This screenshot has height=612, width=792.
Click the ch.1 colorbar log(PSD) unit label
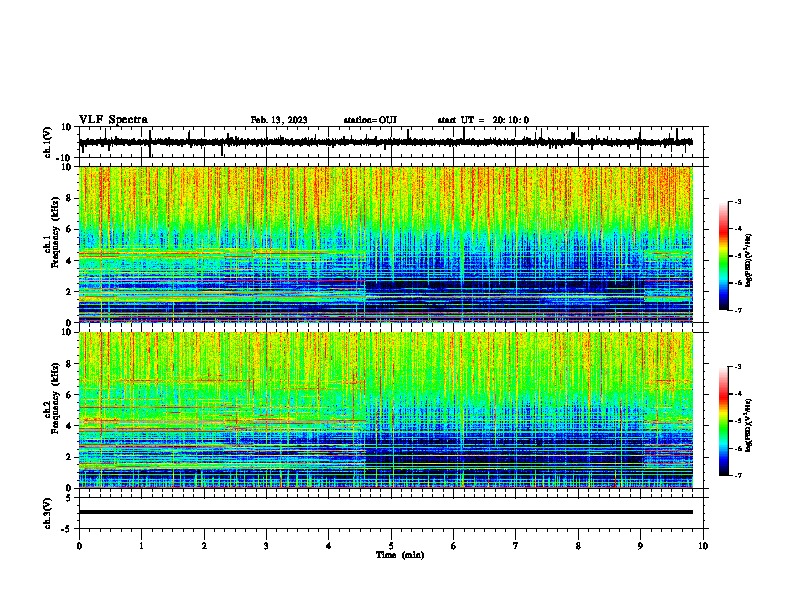749,260
